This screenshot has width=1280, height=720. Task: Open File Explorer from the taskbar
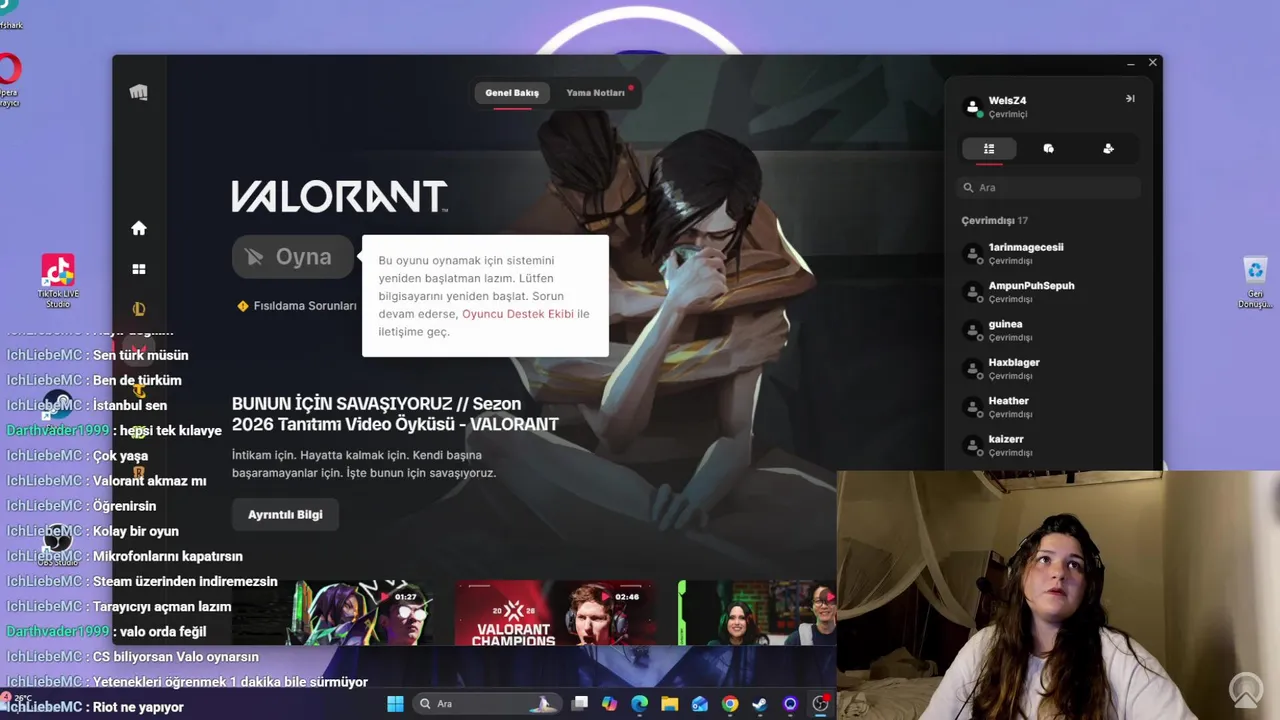click(669, 704)
